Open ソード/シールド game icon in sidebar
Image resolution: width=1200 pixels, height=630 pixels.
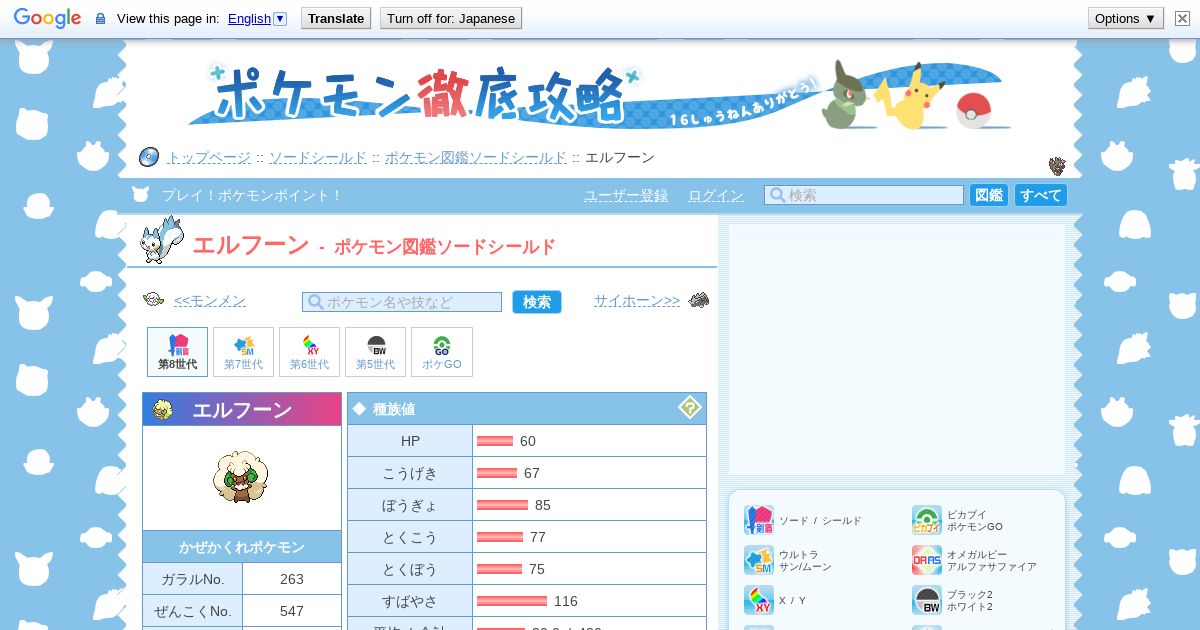click(x=759, y=520)
